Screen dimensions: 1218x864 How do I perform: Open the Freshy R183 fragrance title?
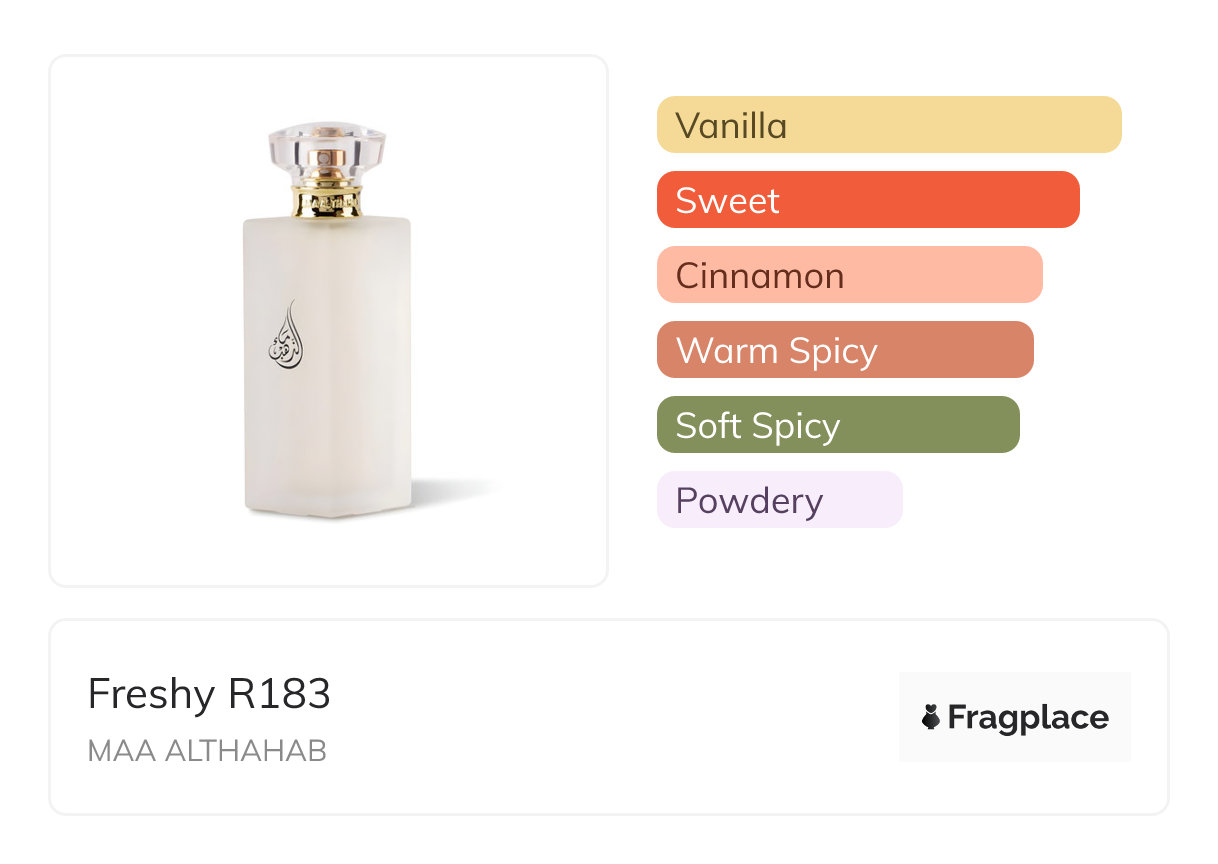tap(209, 694)
